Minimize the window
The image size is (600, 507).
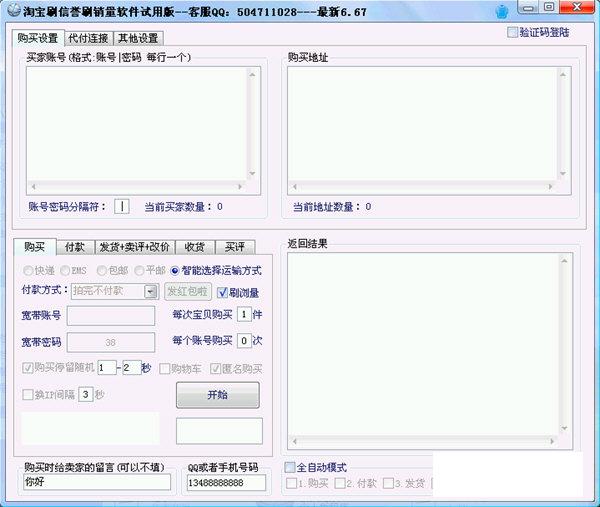[x=529, y=8]
